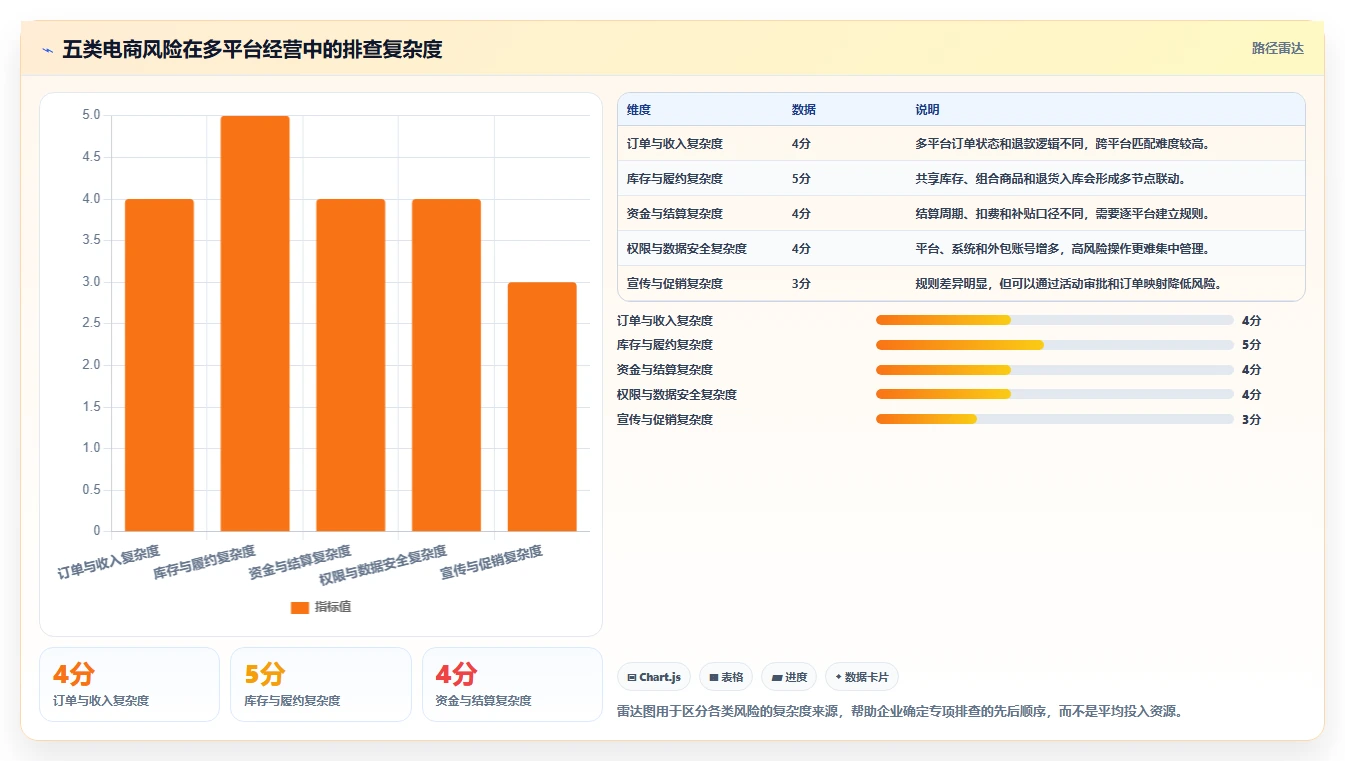The height and width of the screenshot is (761, 1345).
Task: Click the 库存与履约复杂度 progress bar
Action: [1054, 345]
